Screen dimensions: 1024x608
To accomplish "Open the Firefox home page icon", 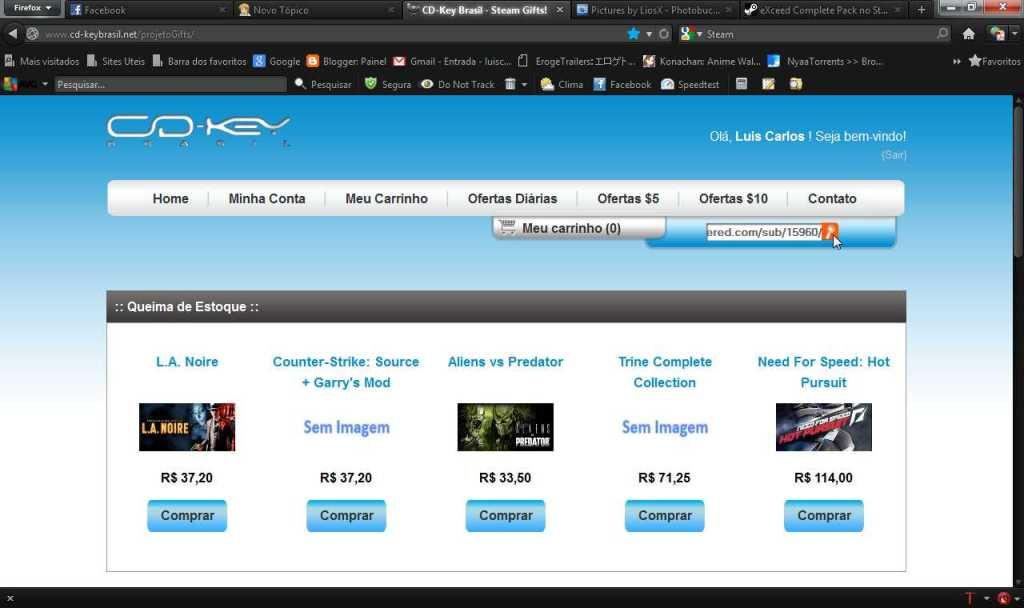I will point(968,34).
